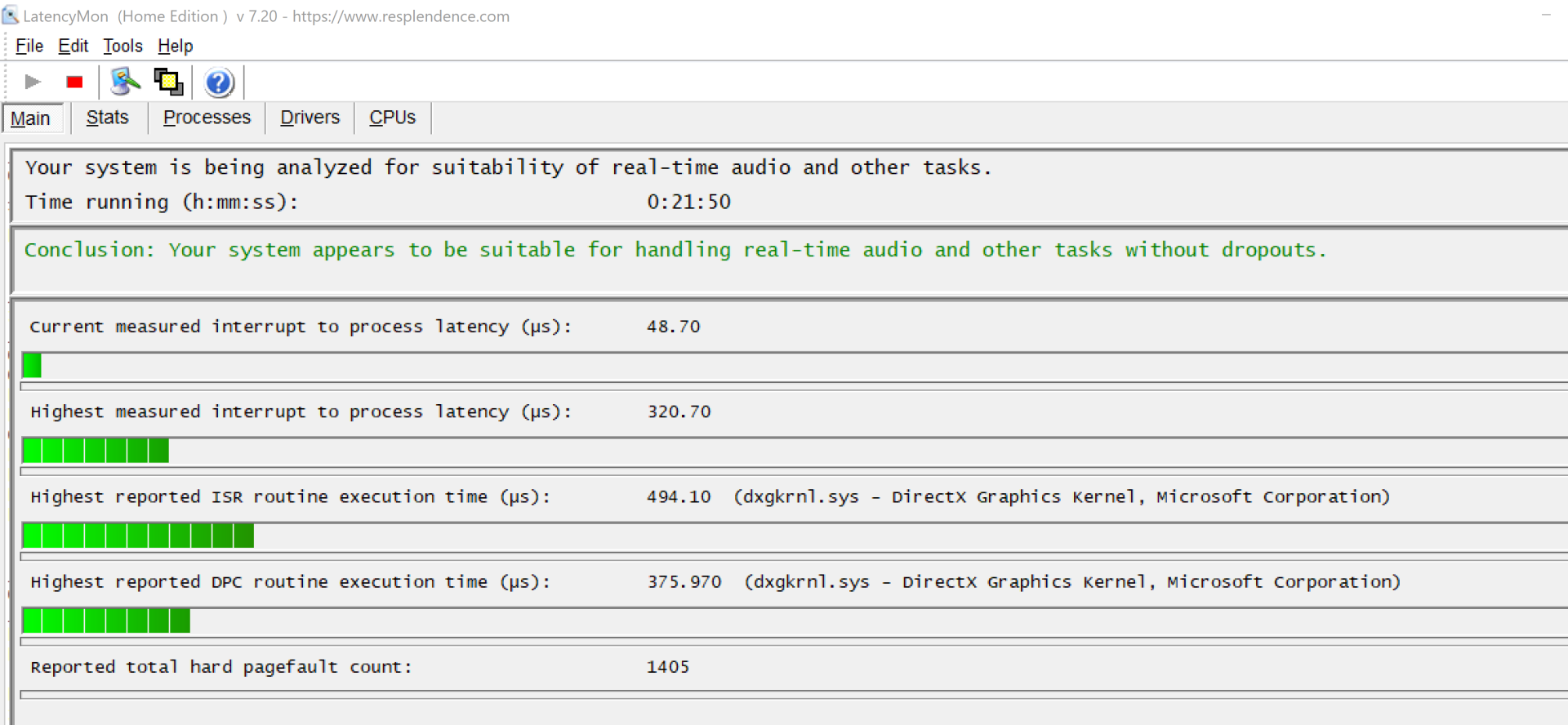Click 'Highest reported ISR routine execution time' label
Screen dimensions: 1568x725
(x=291, y=496)
